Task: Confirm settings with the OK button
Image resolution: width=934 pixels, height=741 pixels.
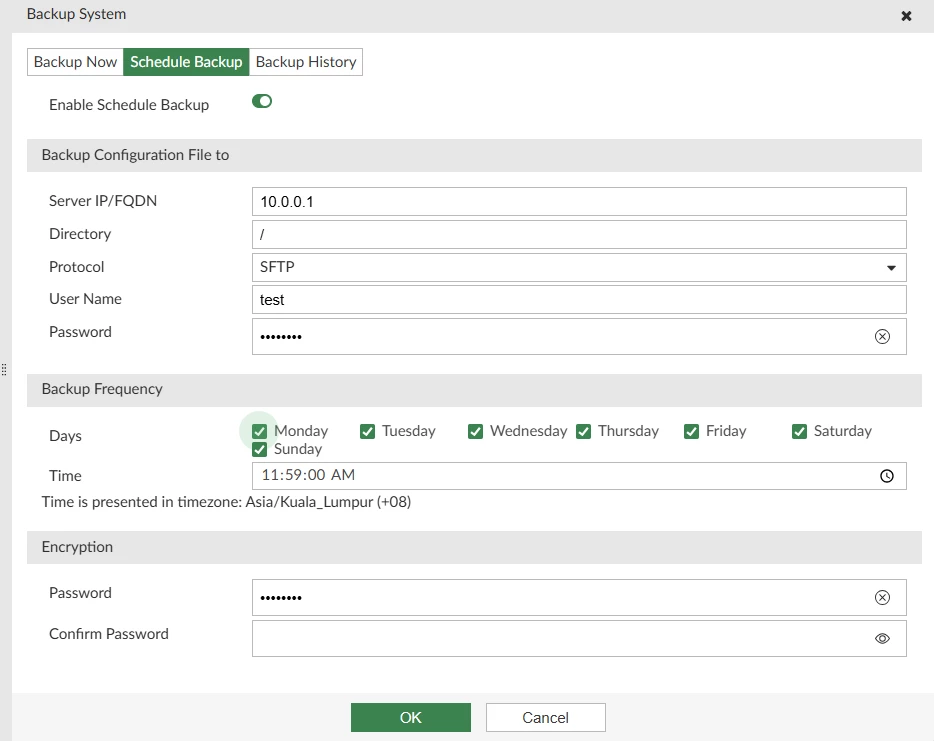Action: [x=411, y=717]
